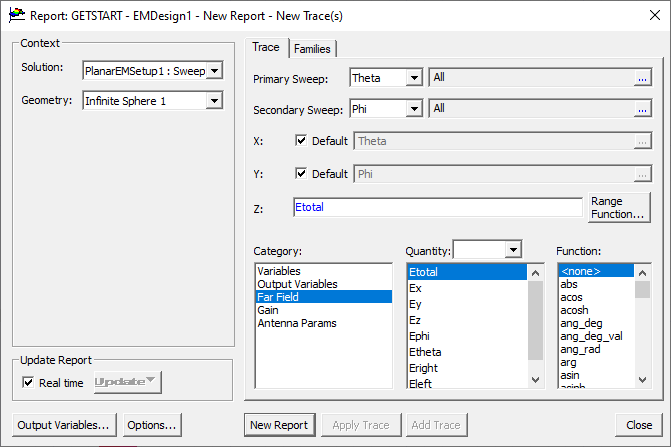This screenshot has width=671, height=447.
Task: Click the Close button
Action: [x=639, y=425]
